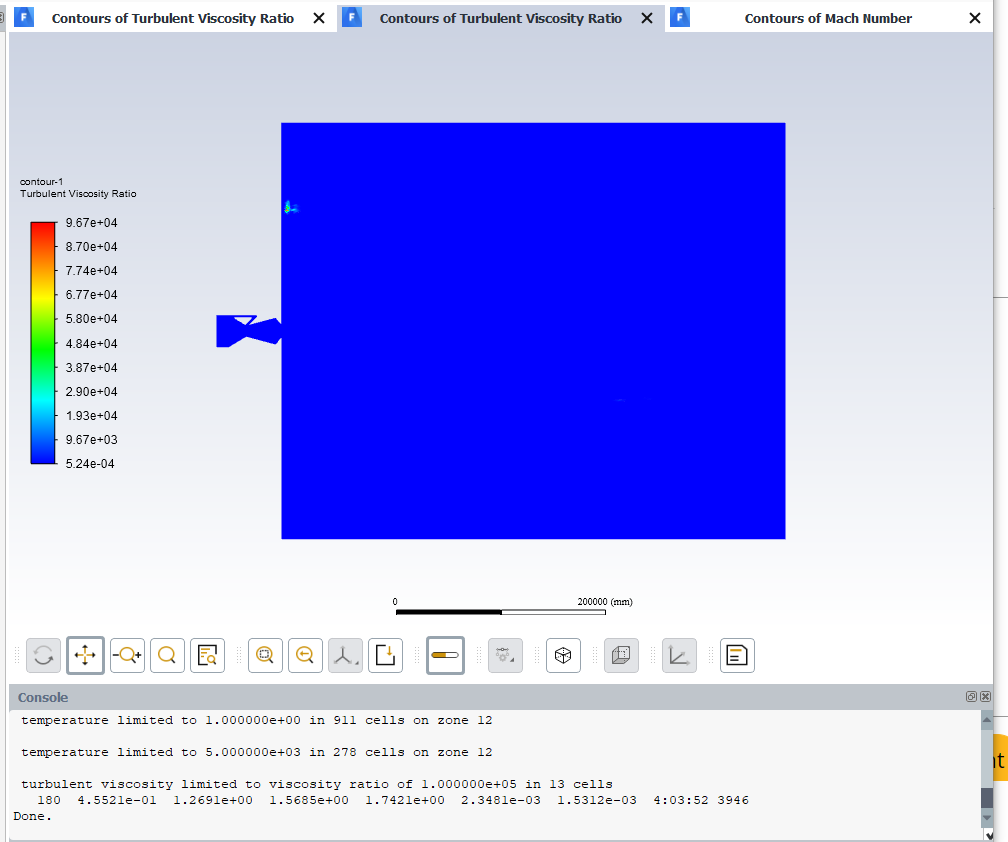The width and height of the screenshot is (1008, 842).
Task: Activate the Probe/Query results tool
Action: (208, 656)
